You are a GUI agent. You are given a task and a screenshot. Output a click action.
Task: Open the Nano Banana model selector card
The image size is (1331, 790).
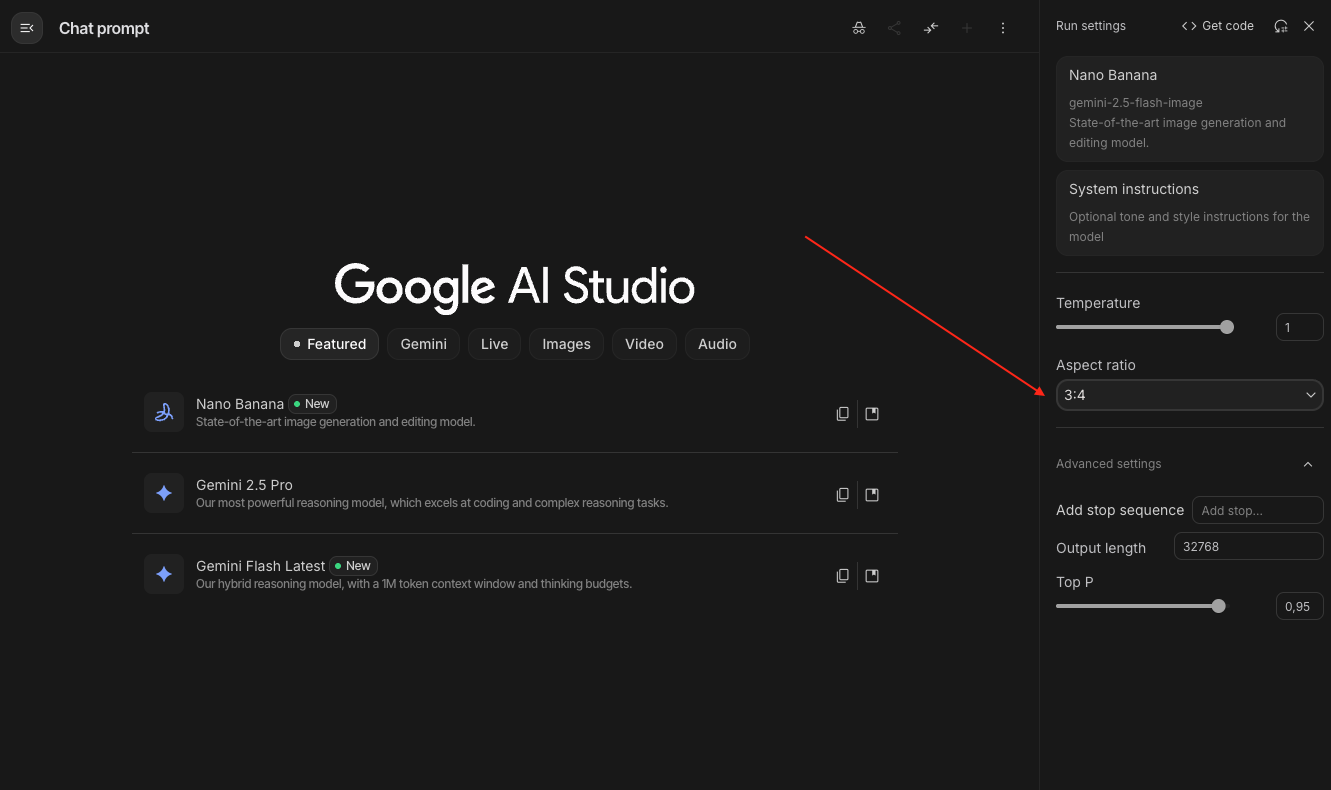[1189, 108]
